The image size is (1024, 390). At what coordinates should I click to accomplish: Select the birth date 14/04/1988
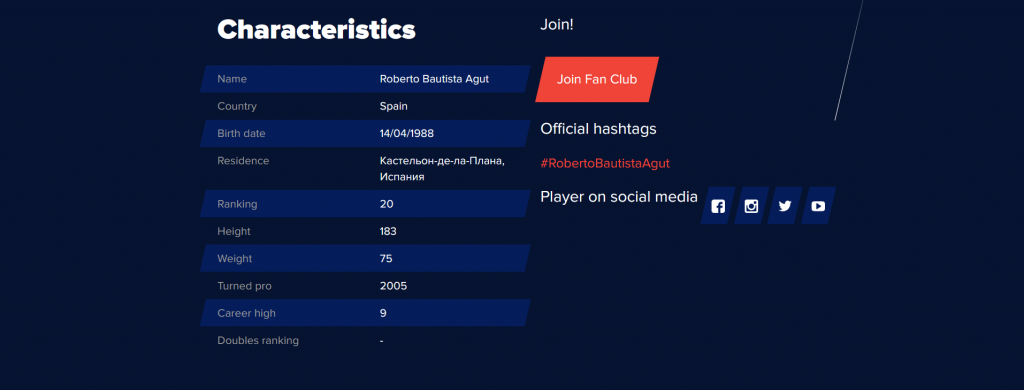click(407, 133)
